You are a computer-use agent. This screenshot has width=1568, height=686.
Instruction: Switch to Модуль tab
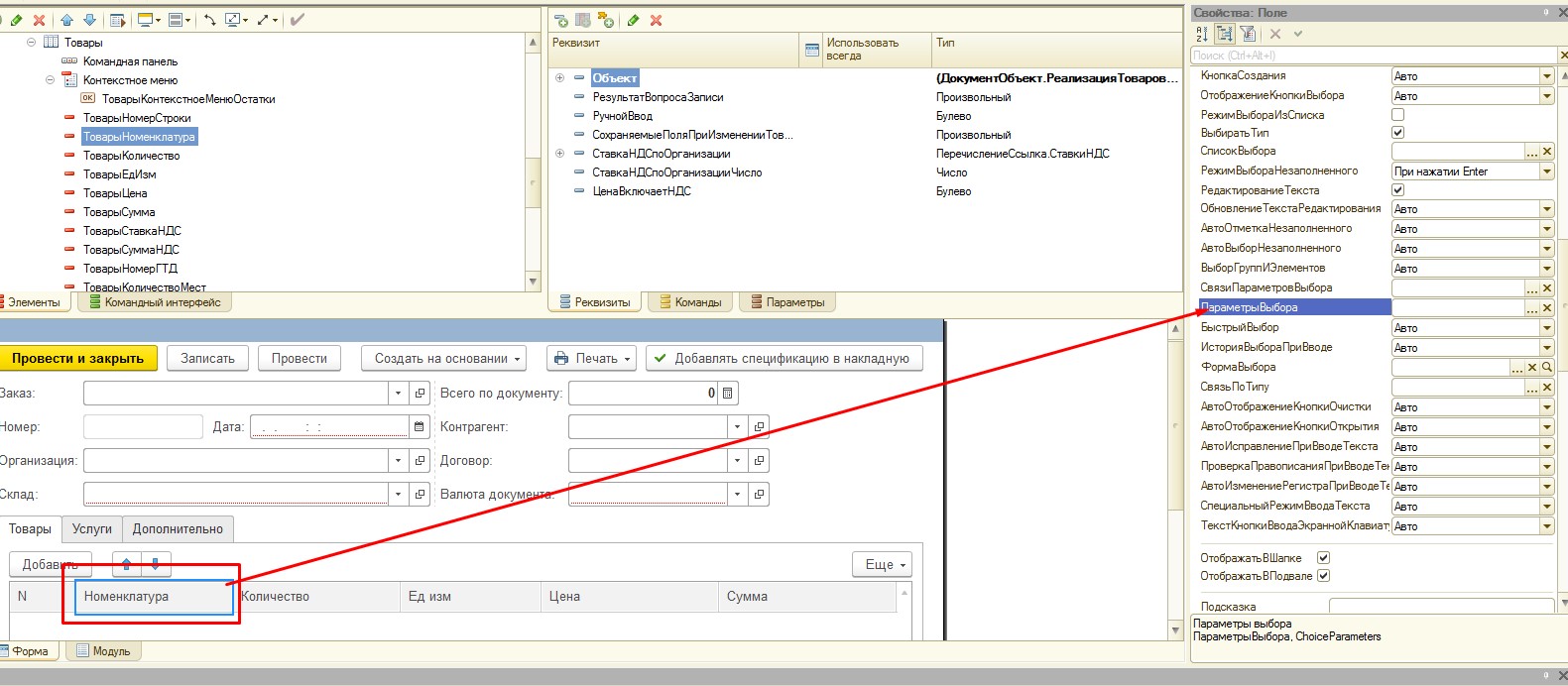(103, 651)
